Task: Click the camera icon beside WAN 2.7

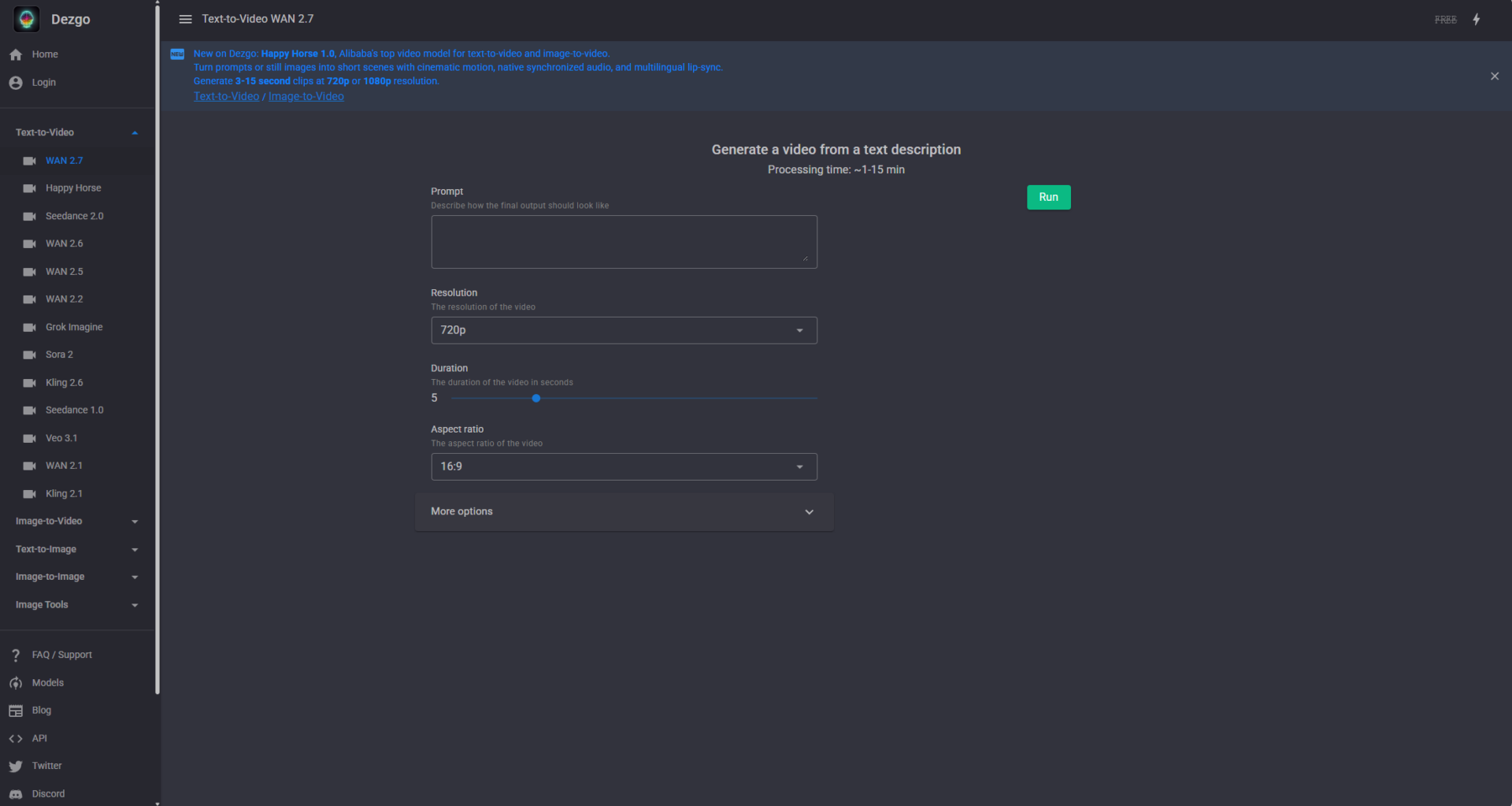Action: (30, 161)
